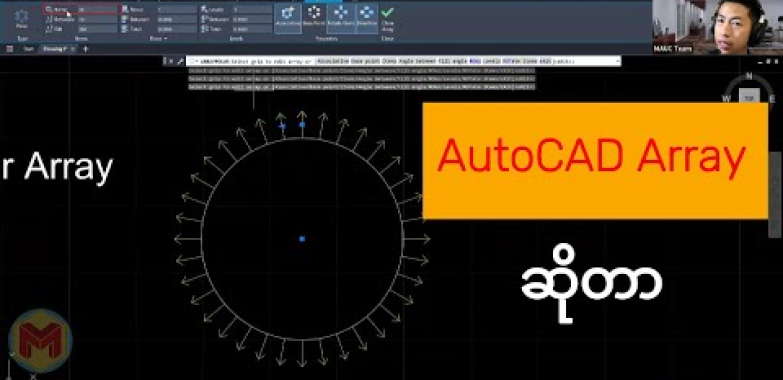This screenshot has height=380, width=783.
Task: Choose the ROWs command line option
Action: pos(474,61)
